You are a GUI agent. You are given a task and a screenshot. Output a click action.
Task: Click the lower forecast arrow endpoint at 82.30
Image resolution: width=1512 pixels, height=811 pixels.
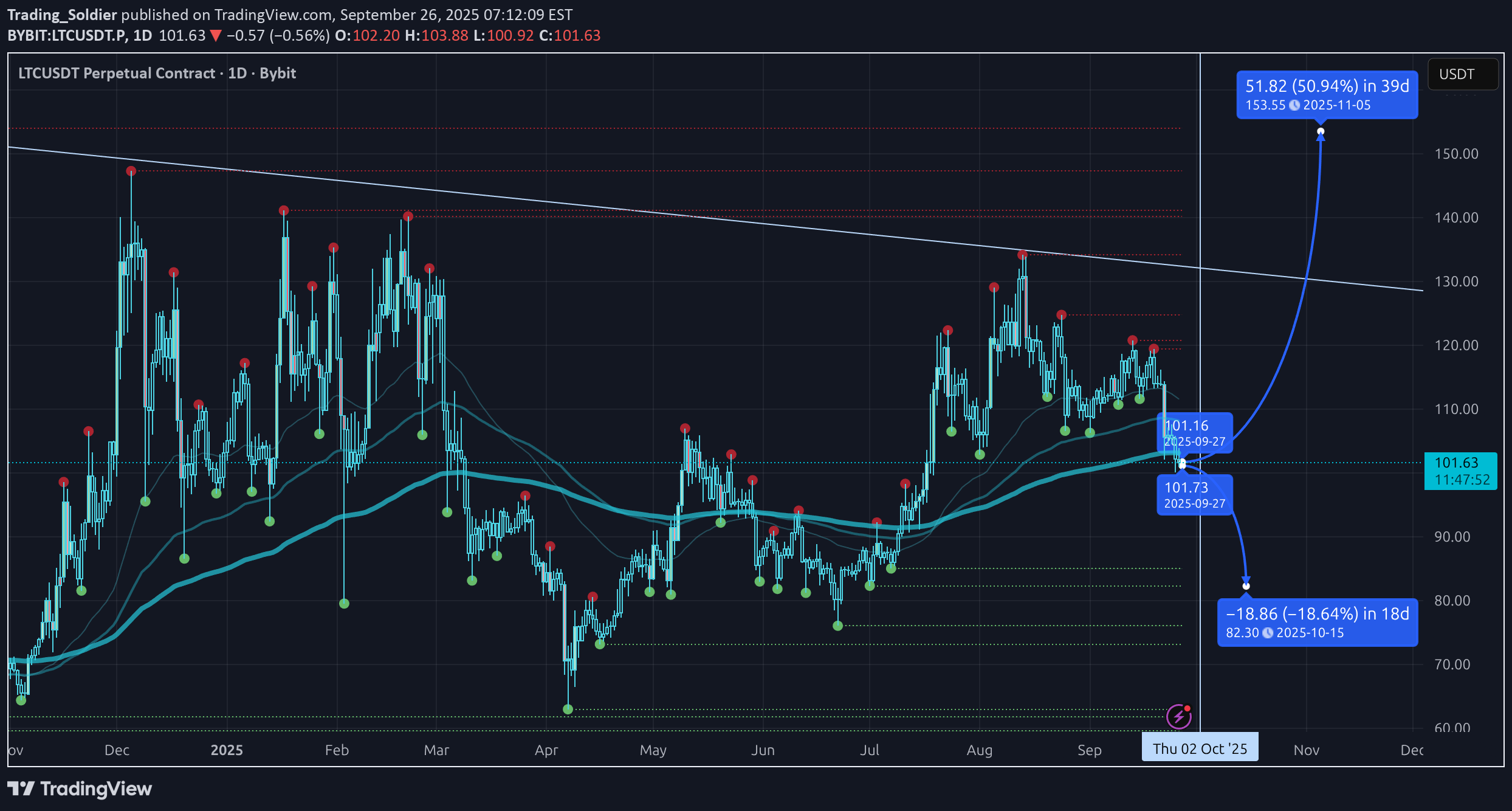[x=1246, y=586]
